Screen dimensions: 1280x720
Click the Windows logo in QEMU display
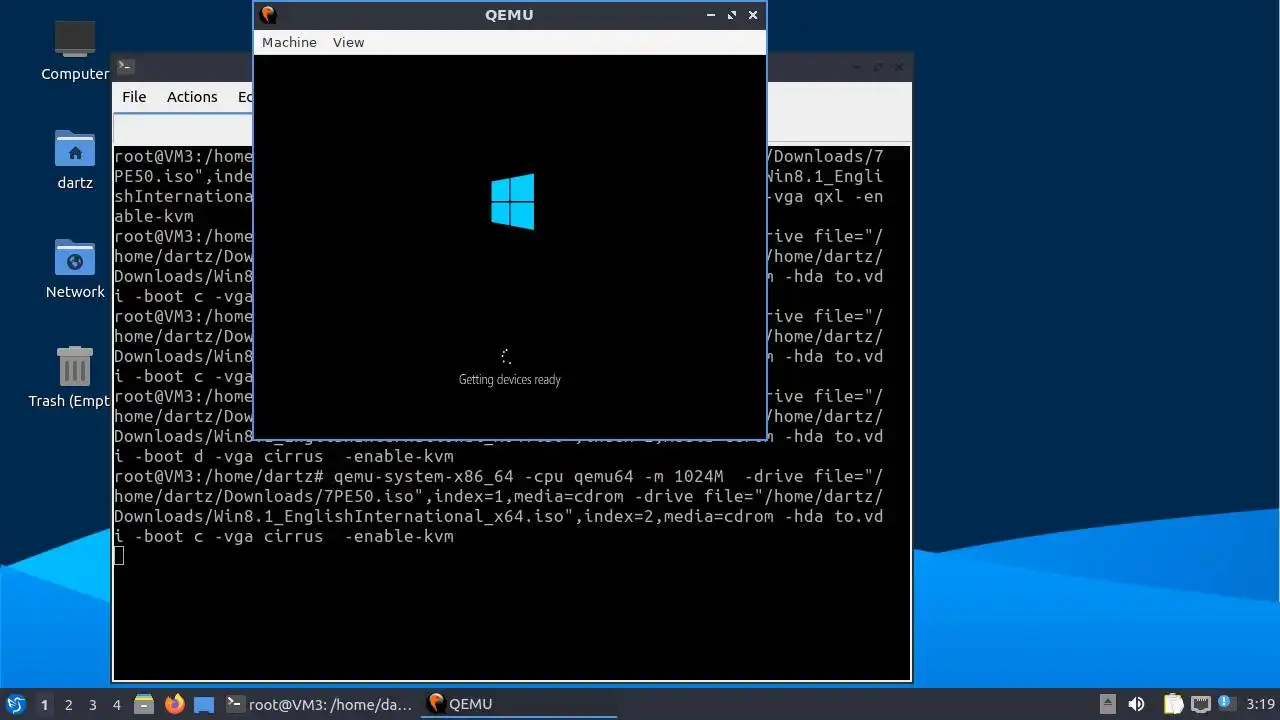point(513,202)
